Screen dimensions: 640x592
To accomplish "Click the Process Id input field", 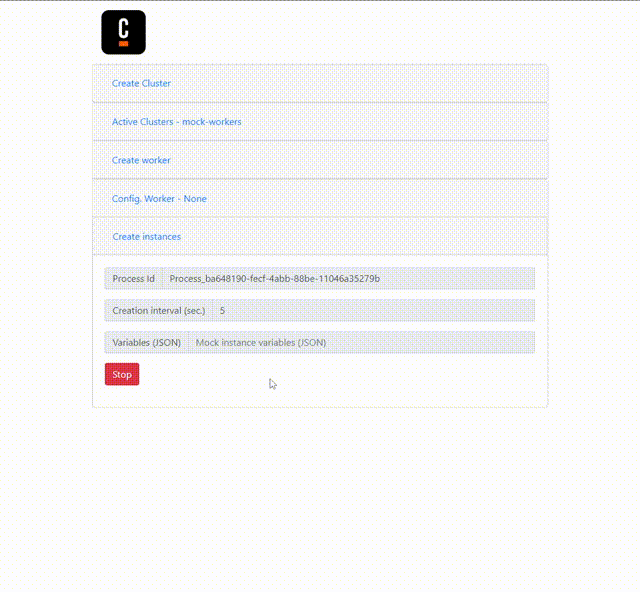I will coord(349,278).
